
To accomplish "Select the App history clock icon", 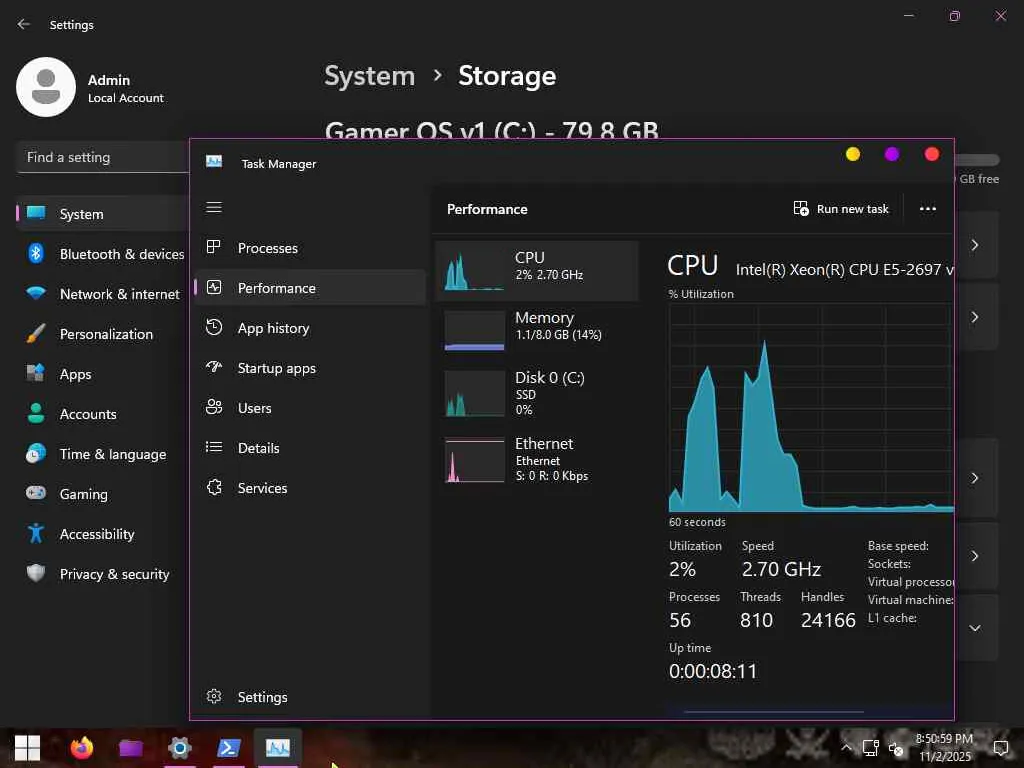I will pos(214,328).
